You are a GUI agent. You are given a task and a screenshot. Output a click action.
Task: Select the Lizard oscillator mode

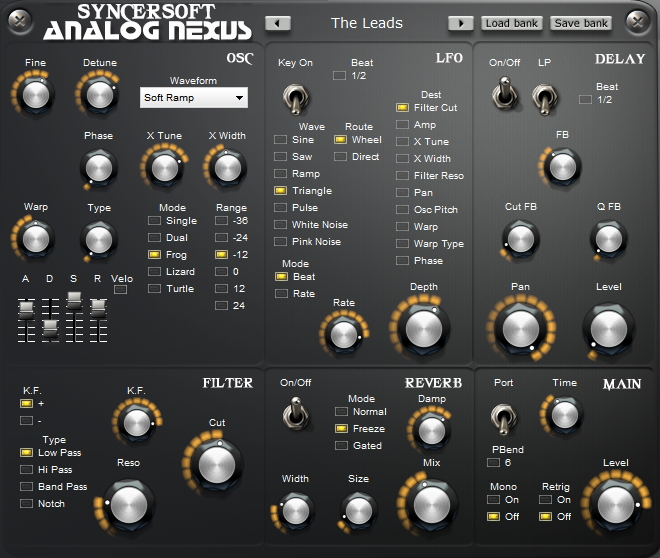tap(154, 271)
